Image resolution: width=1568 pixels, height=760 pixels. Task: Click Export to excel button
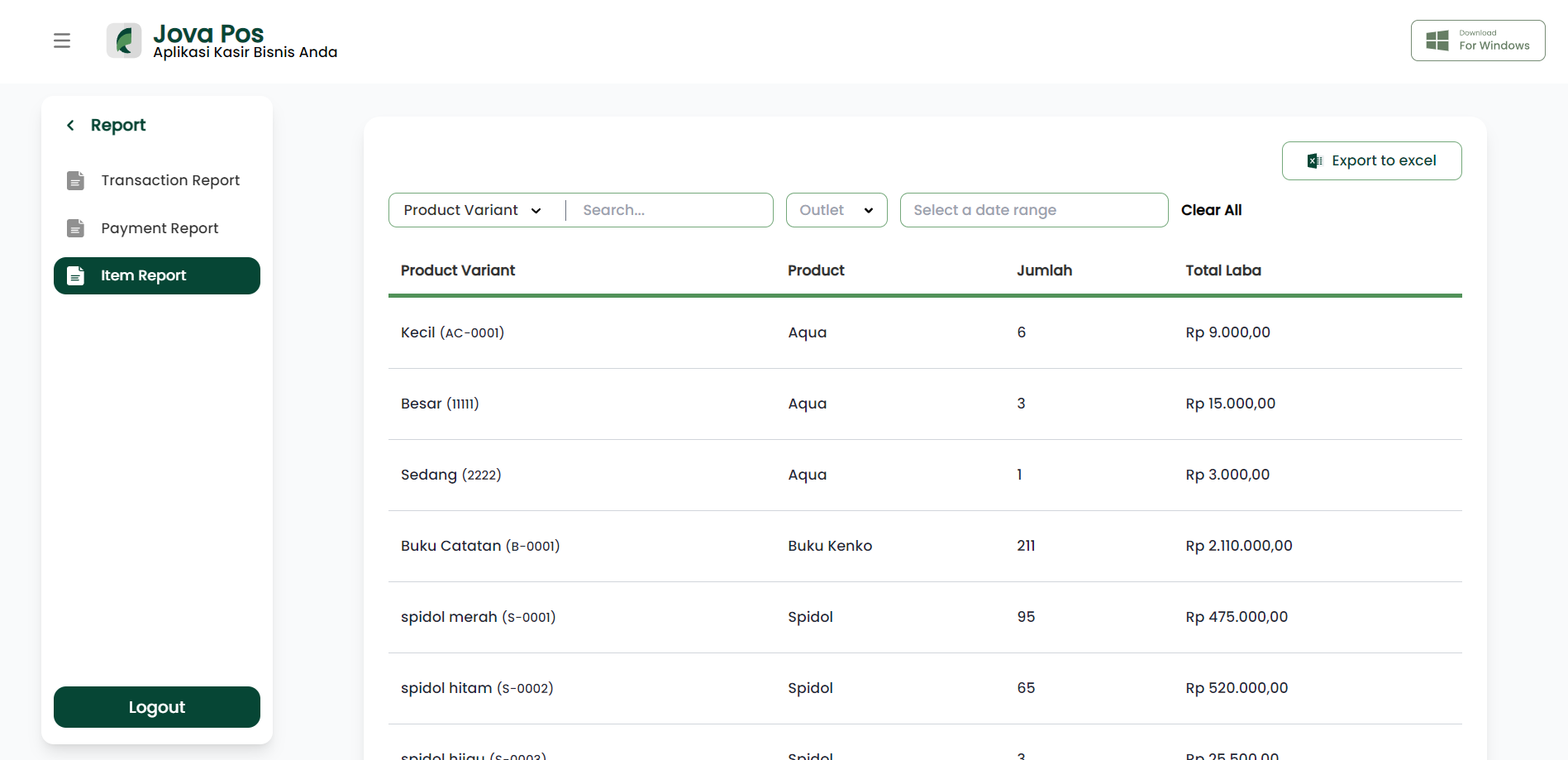click(1372, 160)
